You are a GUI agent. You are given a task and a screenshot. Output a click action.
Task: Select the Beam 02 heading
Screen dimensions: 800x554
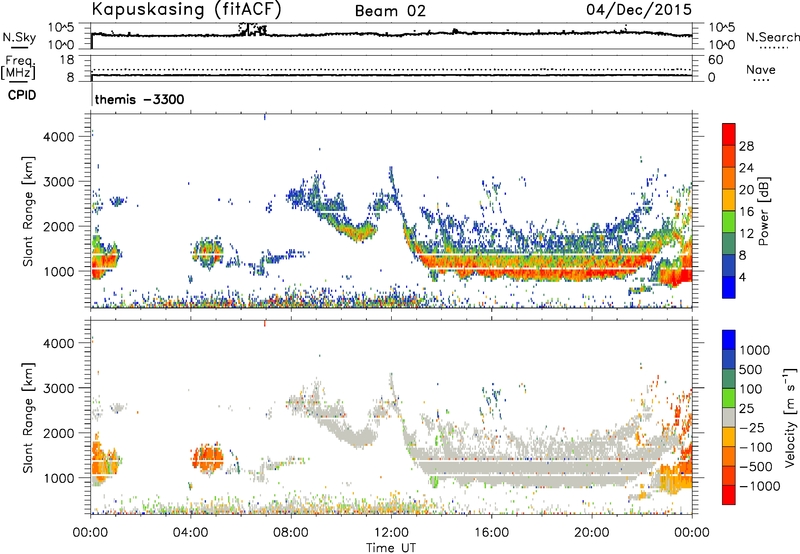[x=390, y=11]
